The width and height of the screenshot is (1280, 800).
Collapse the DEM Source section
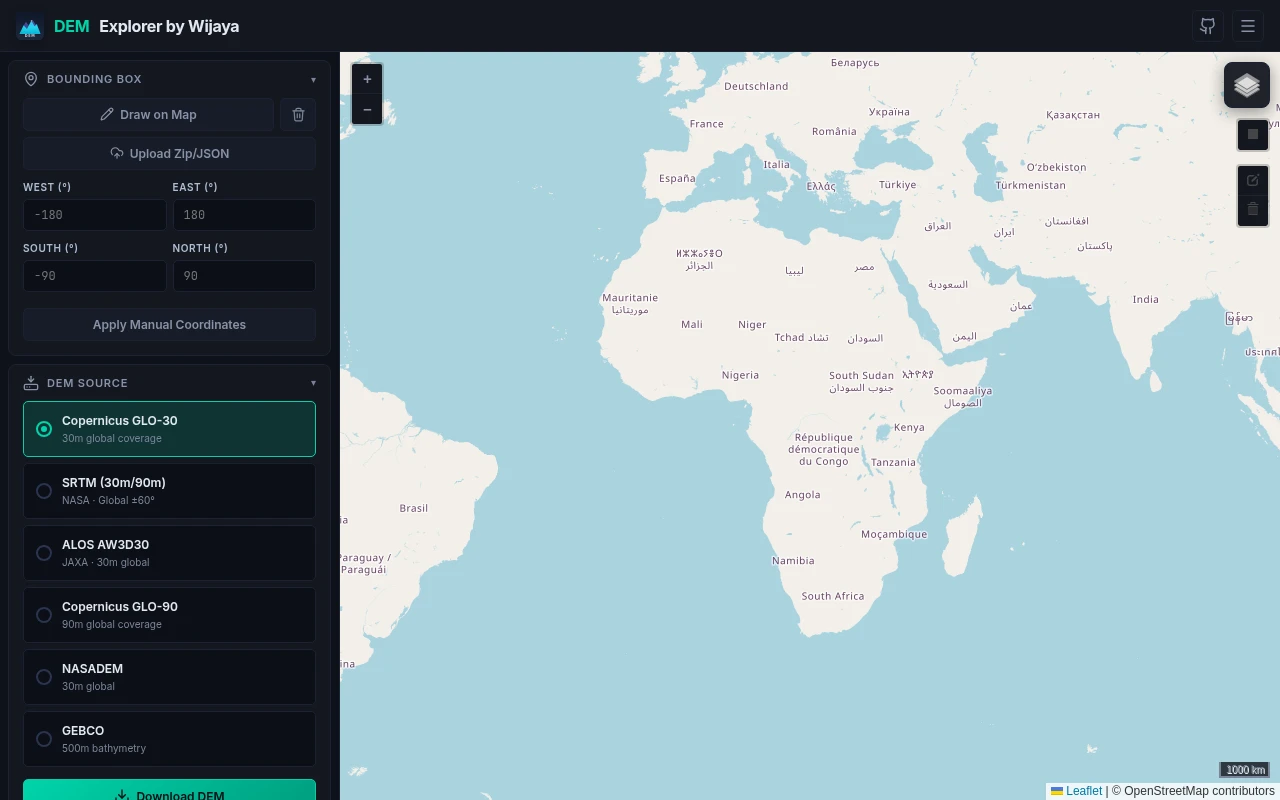[313, 383]
